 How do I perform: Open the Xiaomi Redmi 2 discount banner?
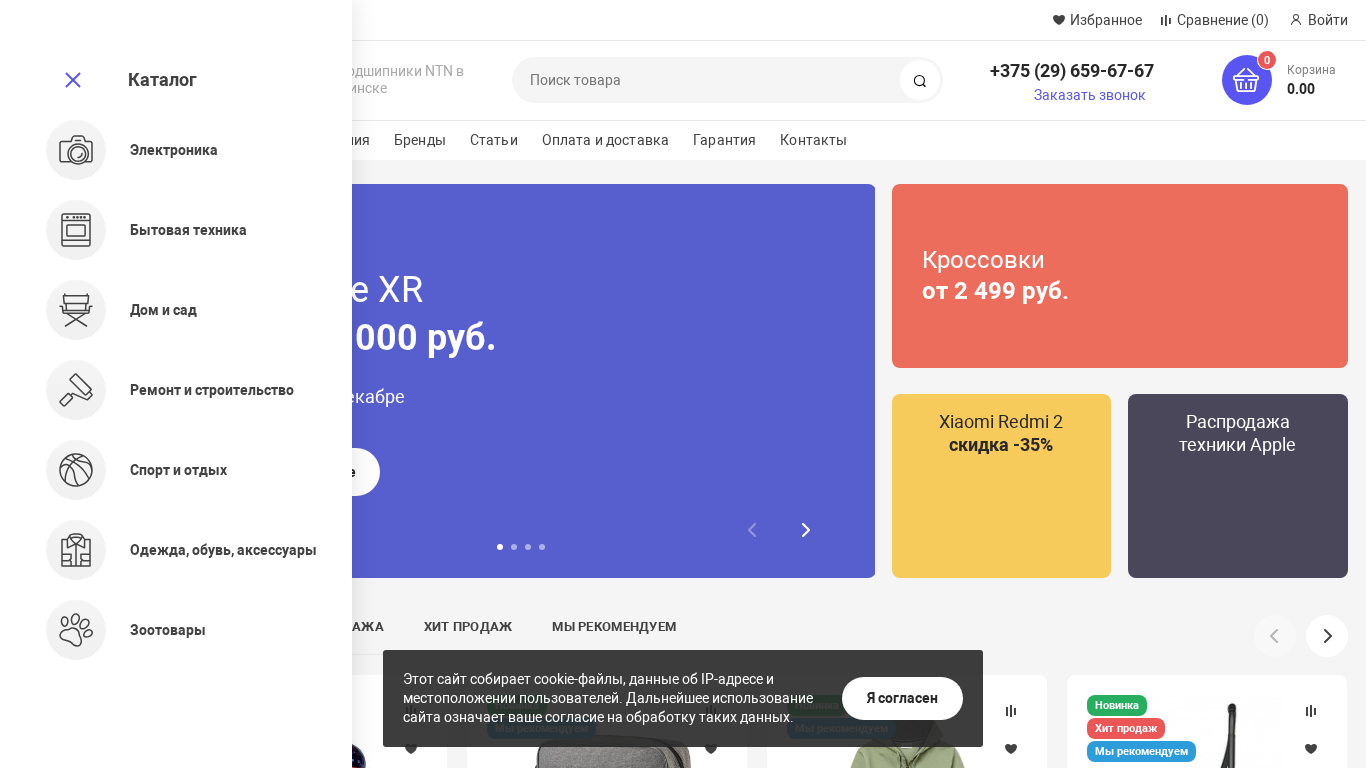click(1001, 486)
